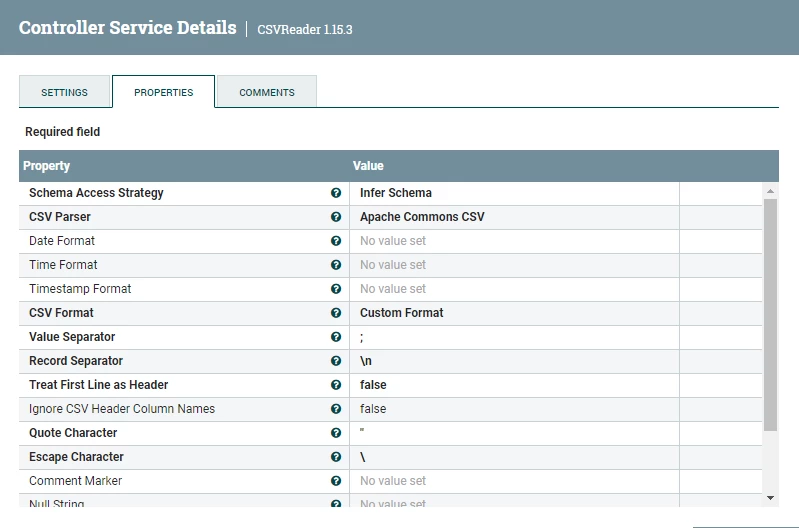
Task: Select the Timestamp Format property name
Action: point(80,288)
